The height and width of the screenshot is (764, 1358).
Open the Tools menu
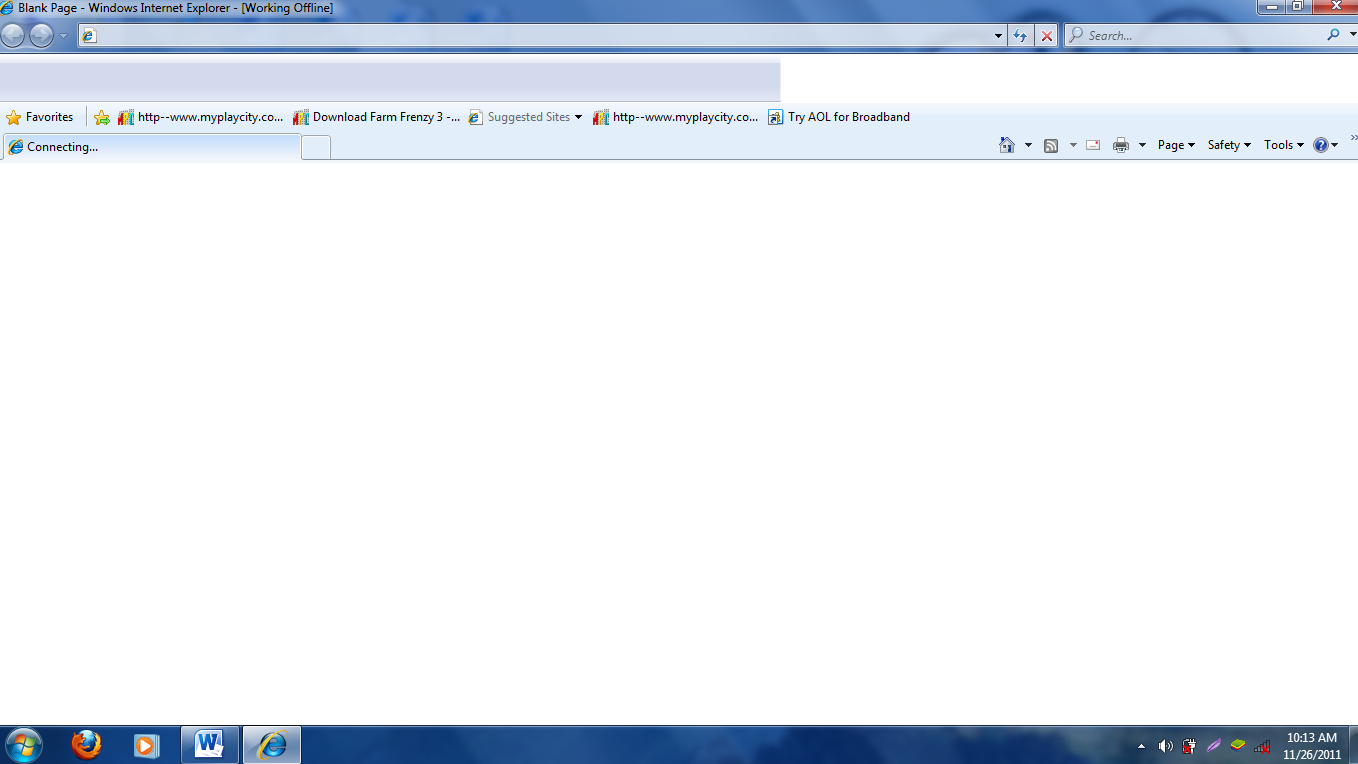(1284, 145)
